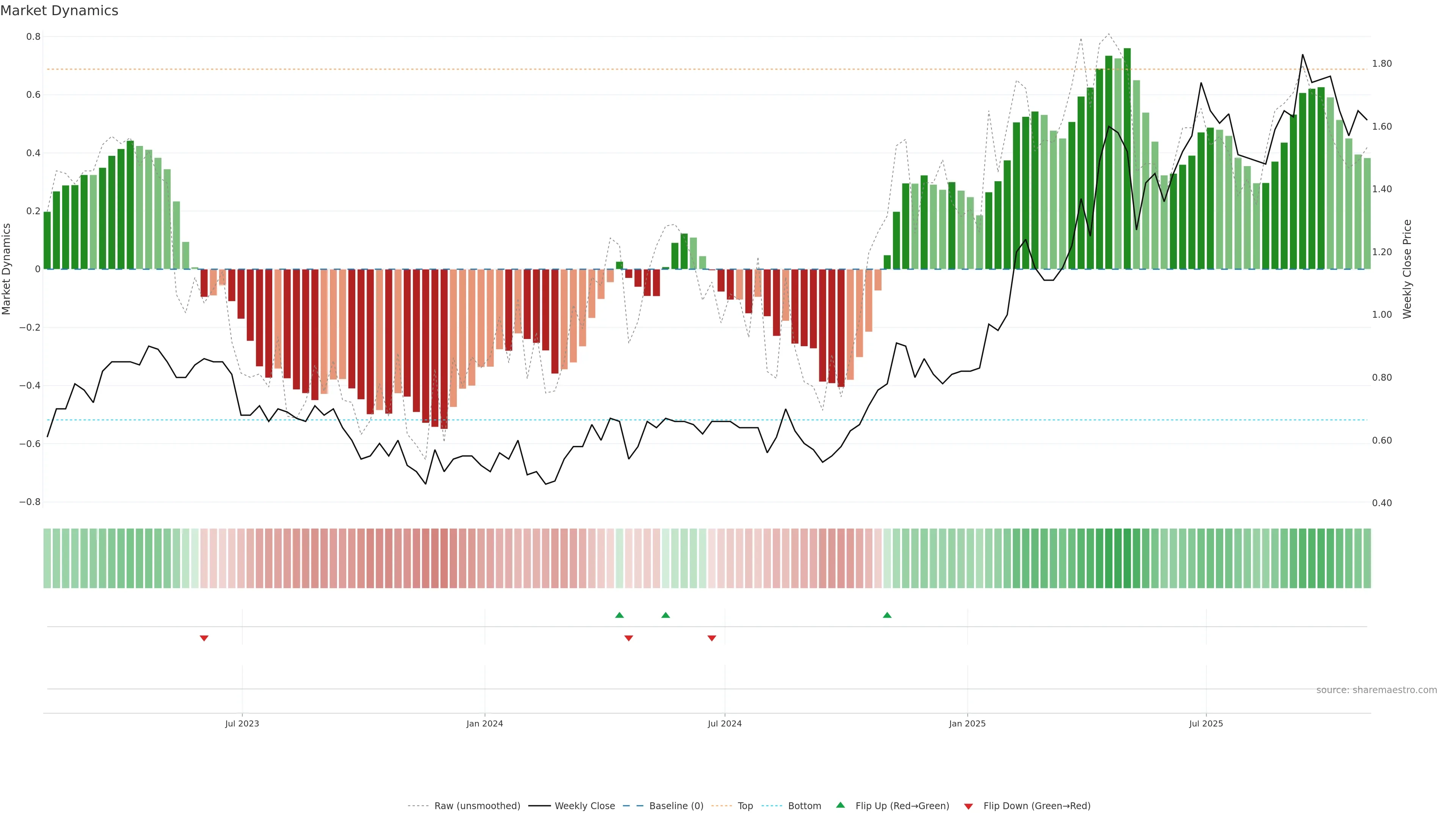Click the red flip-down marker nearest Jul 2024
This screenshot has width=1456, height=819.
click(x=712, y=638)
